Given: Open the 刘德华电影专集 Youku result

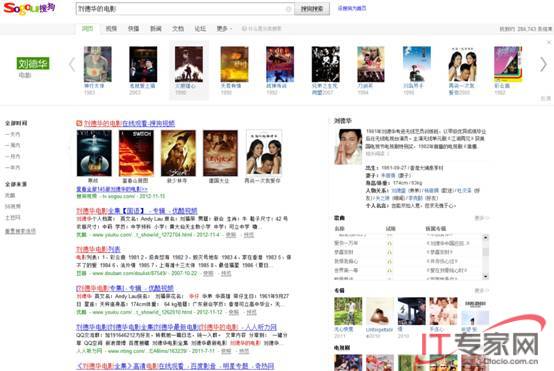Looking at the screenshot, I should tap(125, 288).
